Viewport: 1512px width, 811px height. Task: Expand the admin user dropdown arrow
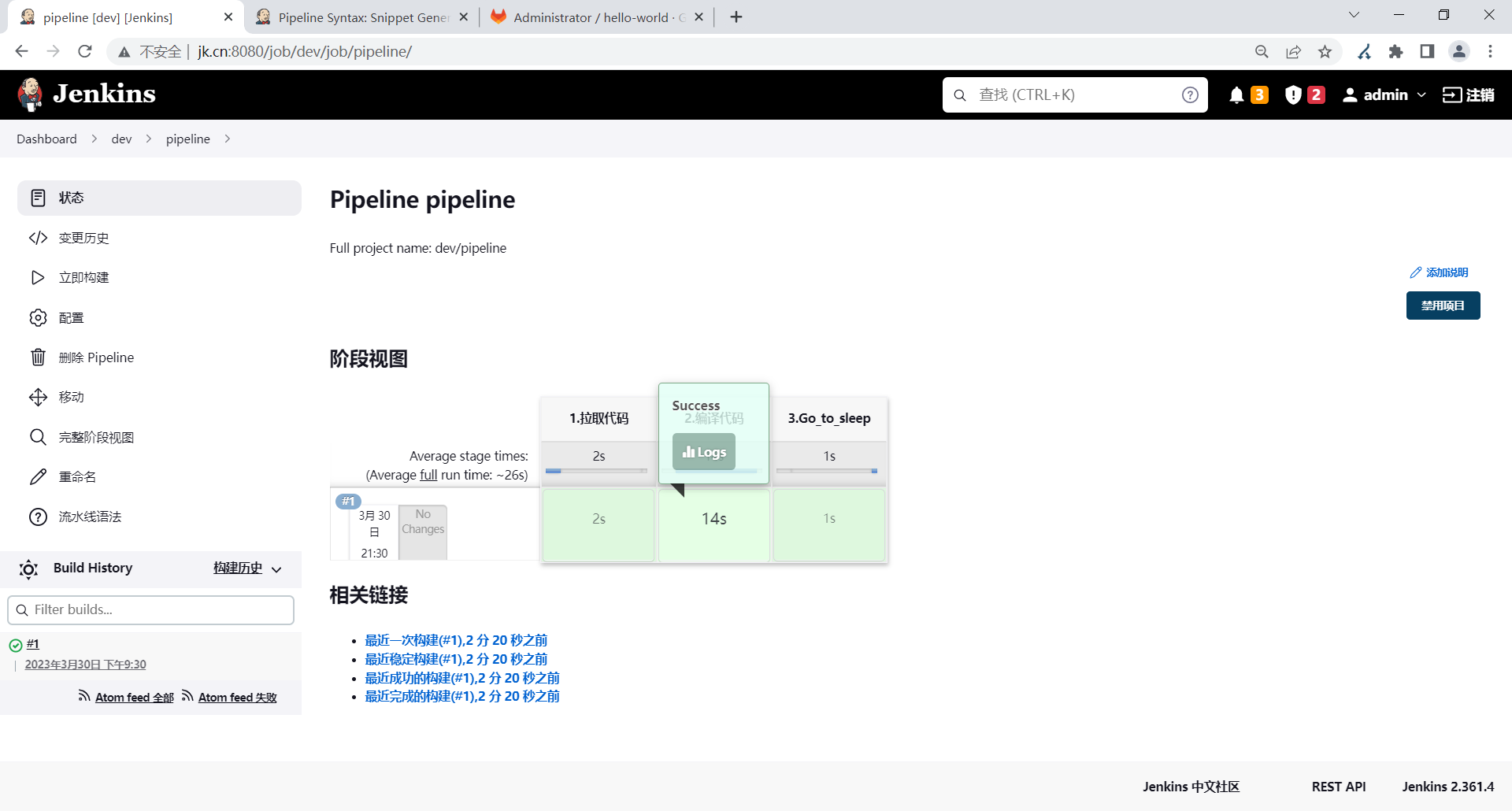coord(1421,95)
